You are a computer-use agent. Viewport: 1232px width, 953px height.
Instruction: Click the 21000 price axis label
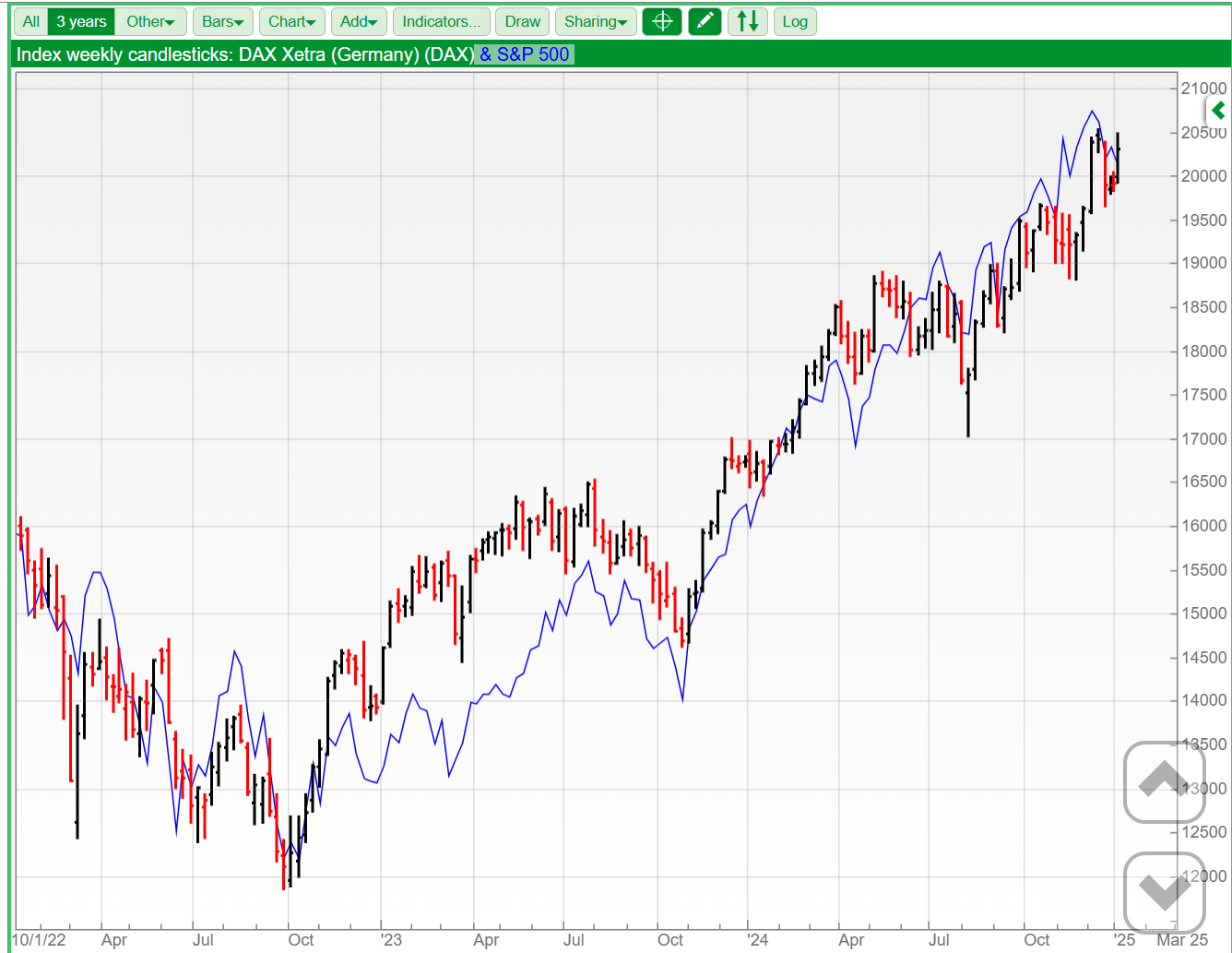click(1204, 89)
